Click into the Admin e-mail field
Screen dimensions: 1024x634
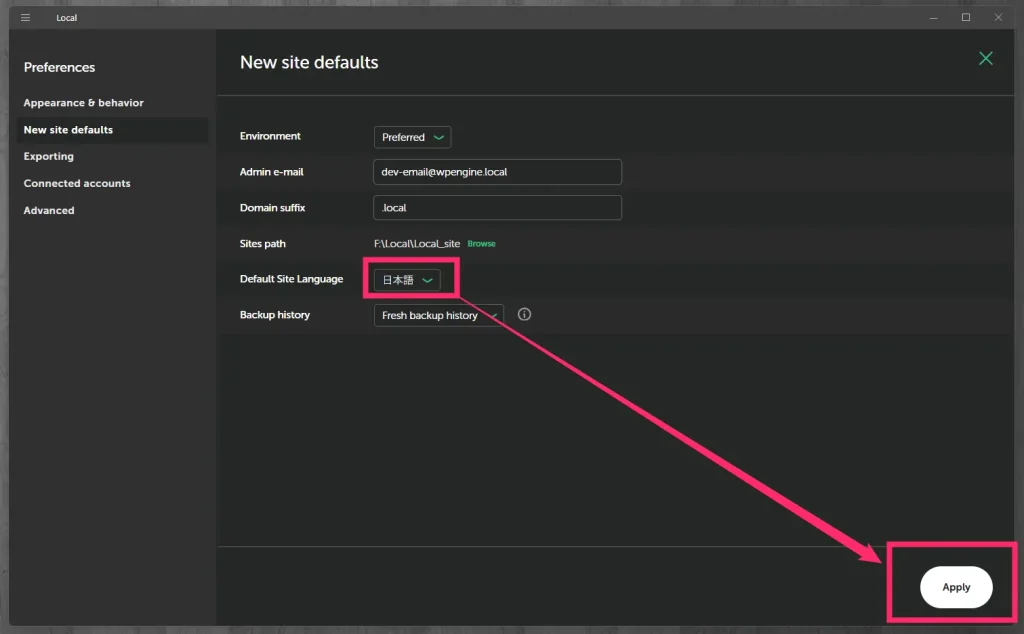click(x=497, y=172)
